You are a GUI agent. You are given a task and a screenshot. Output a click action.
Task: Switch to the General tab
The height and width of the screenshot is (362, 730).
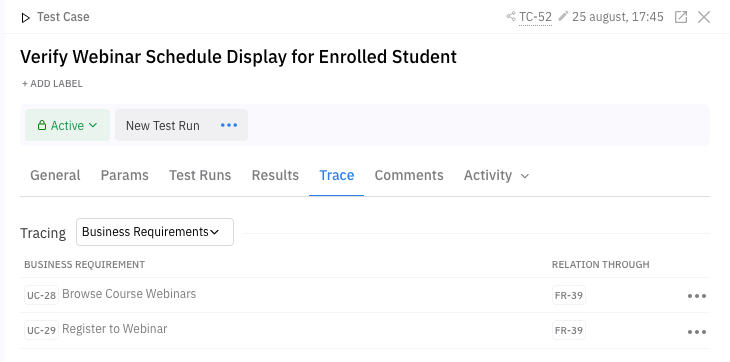55,175
